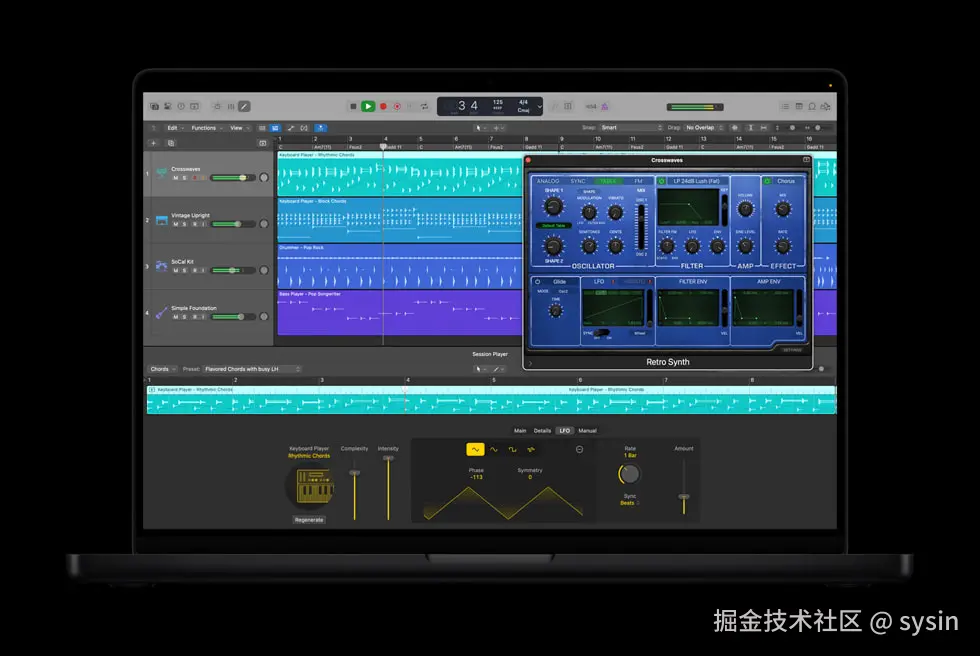980x656 pixels.
Task: Select SYNC oscillator mode in Retro Synth
Action: (578, 181)
